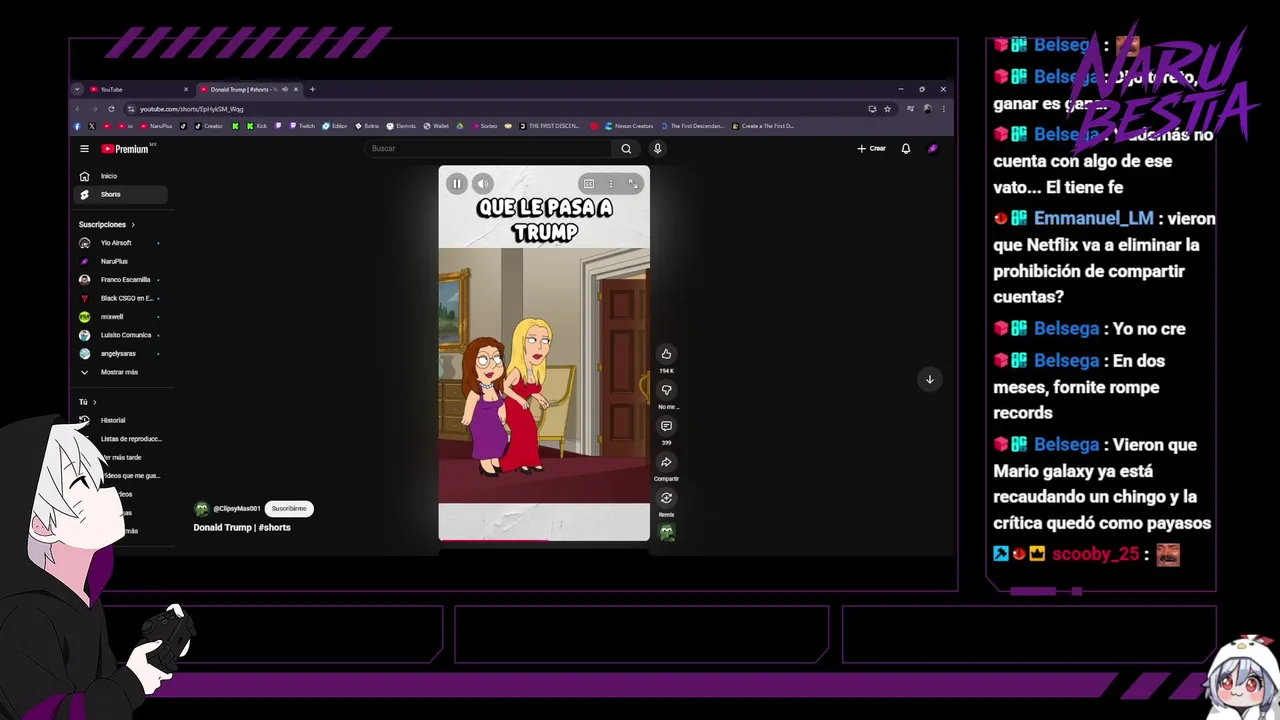Bookmark this page with star icon

click(887, 109)
